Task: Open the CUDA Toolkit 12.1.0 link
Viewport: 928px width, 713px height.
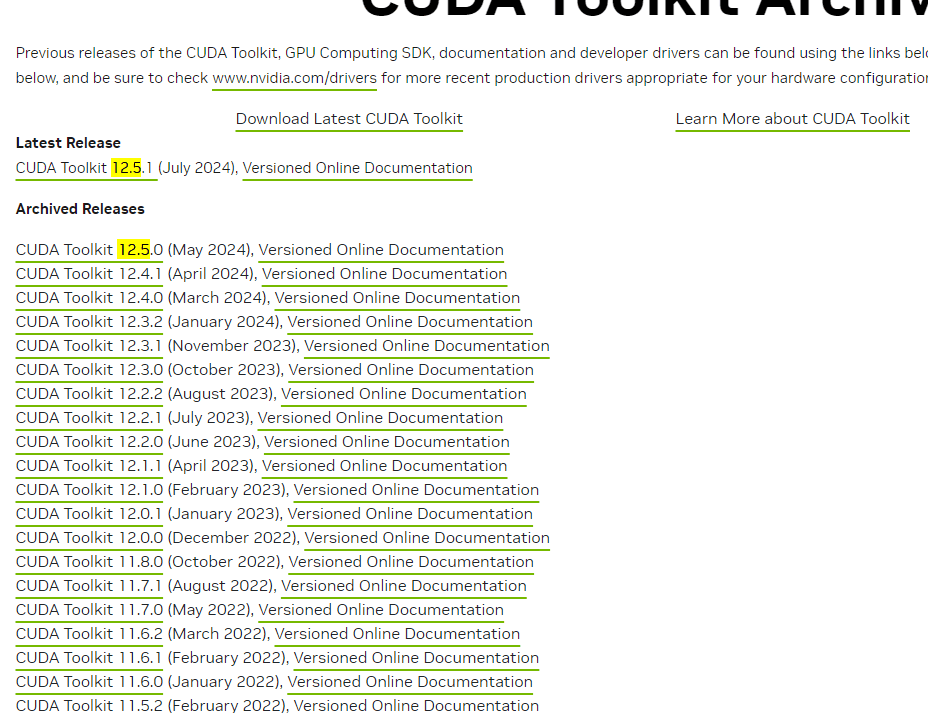Action: 89,489
